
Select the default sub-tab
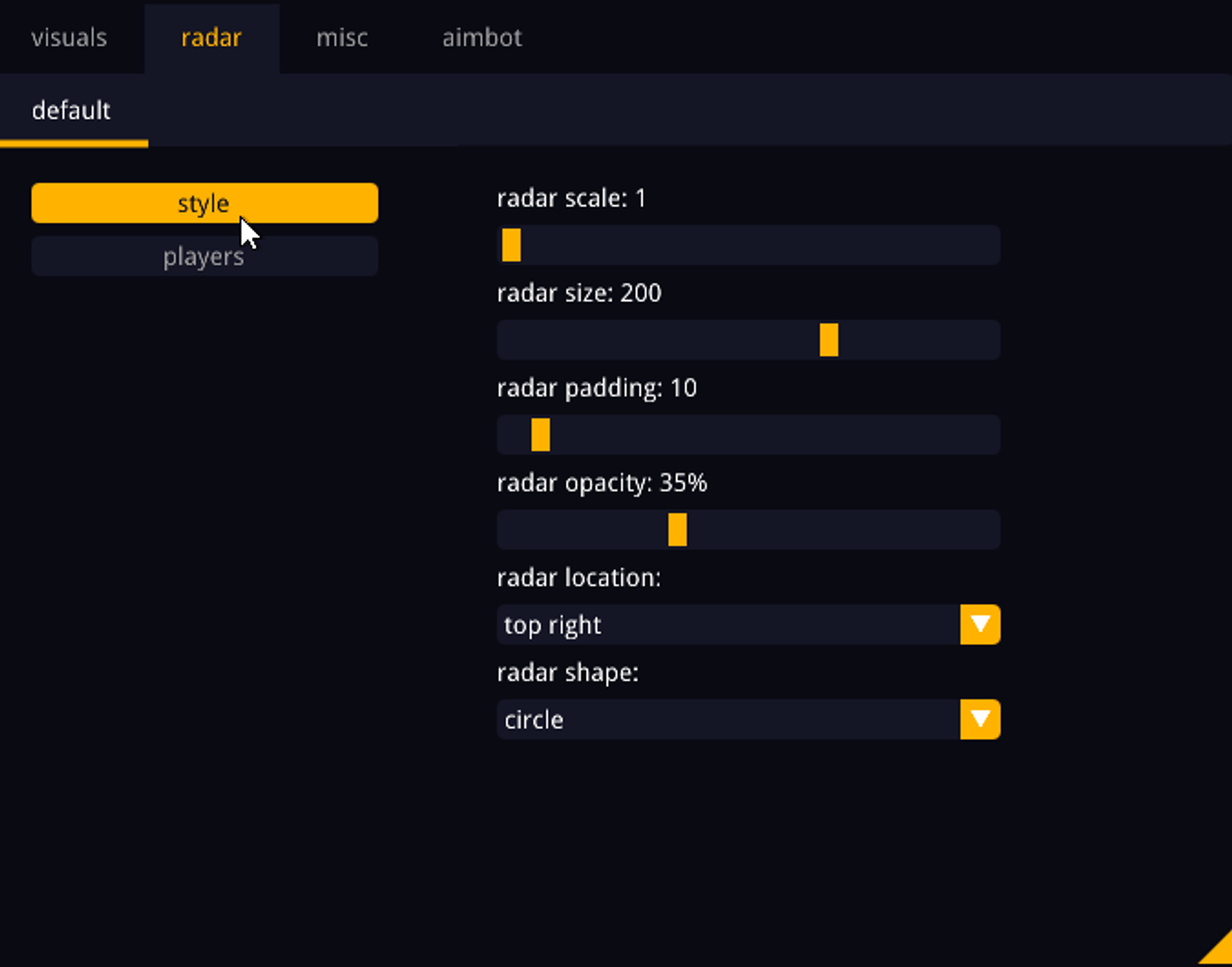click(71, 111)
